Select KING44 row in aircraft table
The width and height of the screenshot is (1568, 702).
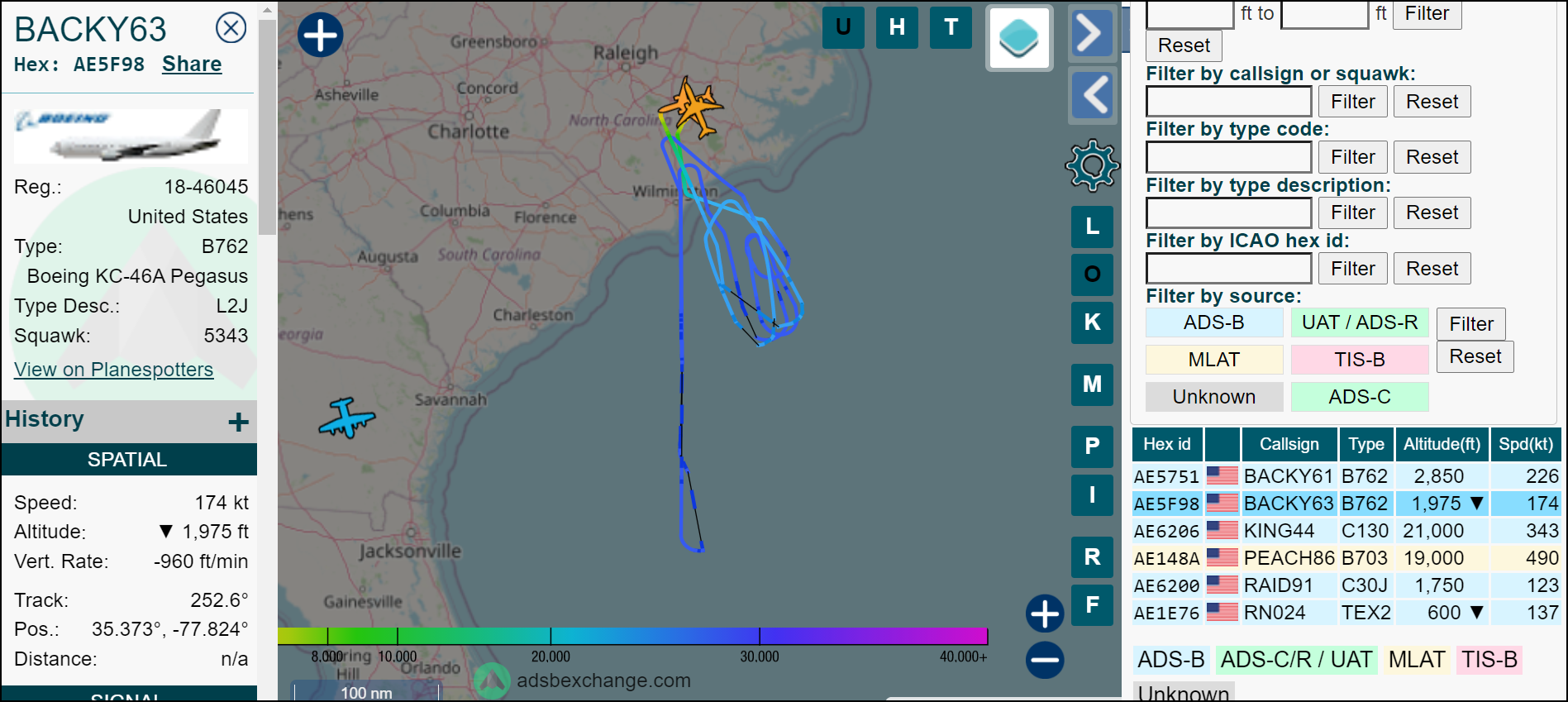click(1346, 531)
